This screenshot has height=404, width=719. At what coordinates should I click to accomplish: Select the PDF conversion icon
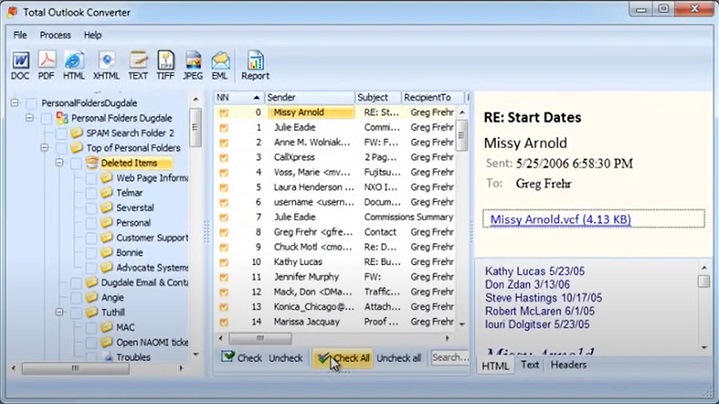(47, 63)
